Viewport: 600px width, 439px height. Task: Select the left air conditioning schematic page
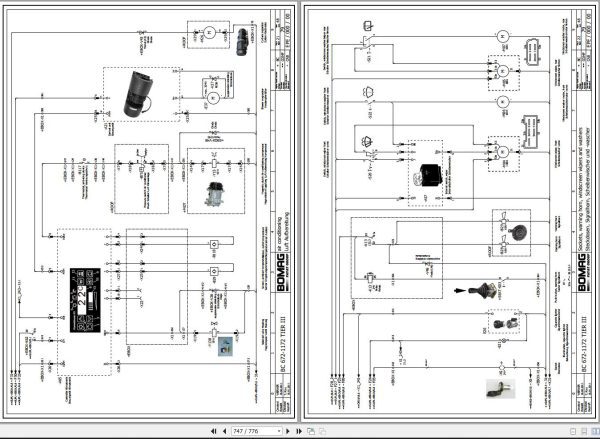pos(150,211)
